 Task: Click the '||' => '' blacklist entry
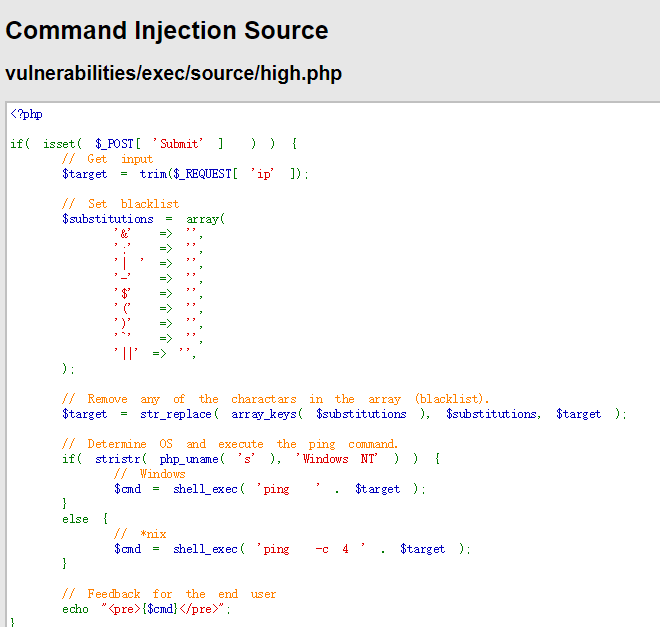pos(155,353)
